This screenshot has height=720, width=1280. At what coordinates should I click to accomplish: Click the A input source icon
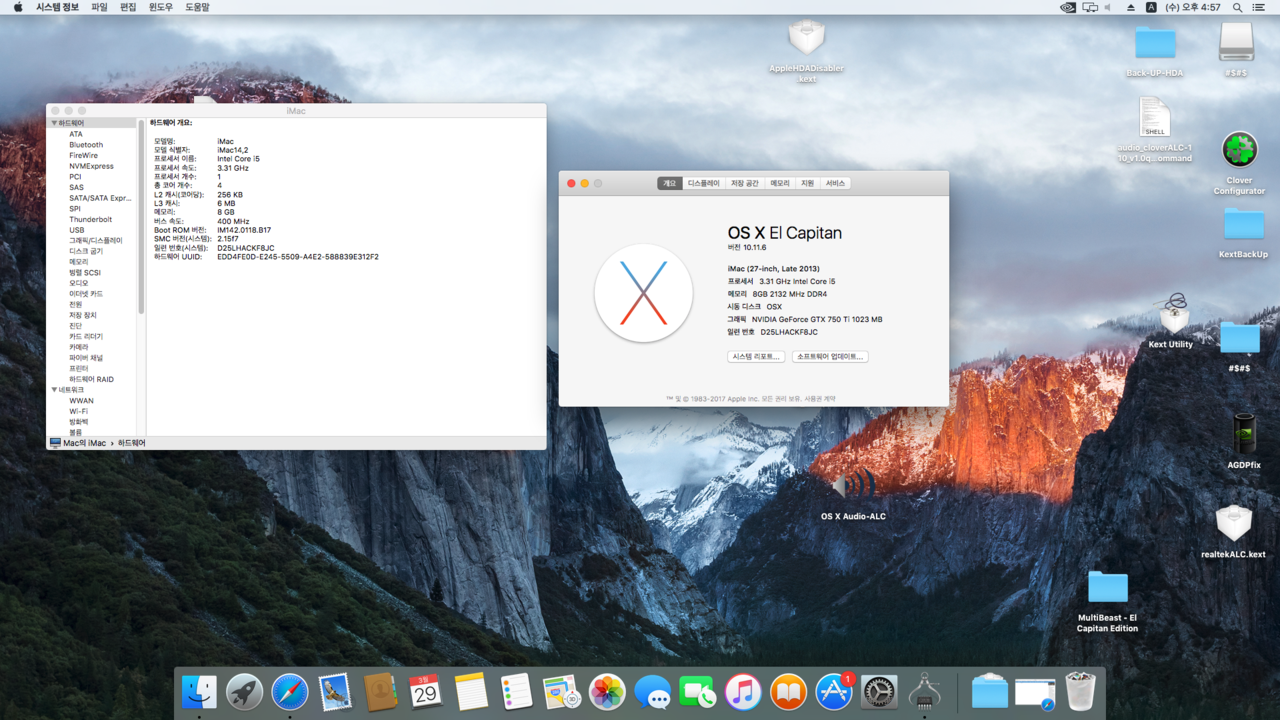1151,7
